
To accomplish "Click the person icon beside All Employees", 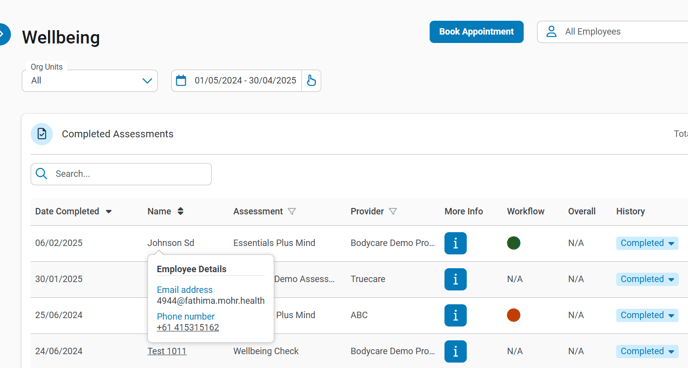I will (552, 32).
